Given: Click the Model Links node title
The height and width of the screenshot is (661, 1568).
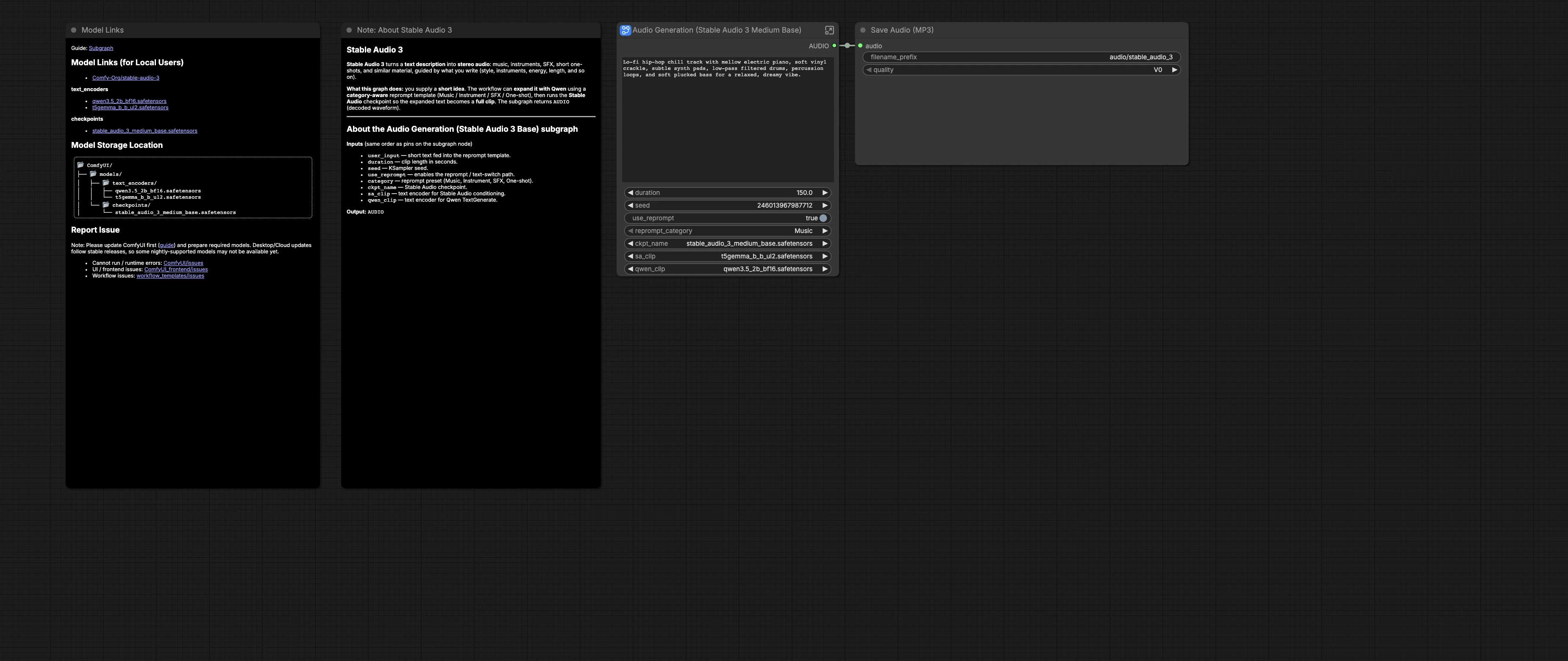Looking at the screenshot, I should coord(102,30).
